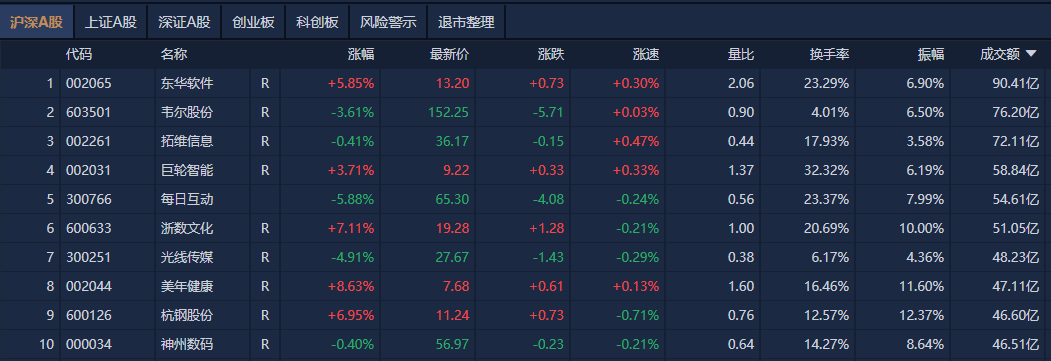Open the 创业板 tab
The image size is (1051, 361).
point(253,22)
